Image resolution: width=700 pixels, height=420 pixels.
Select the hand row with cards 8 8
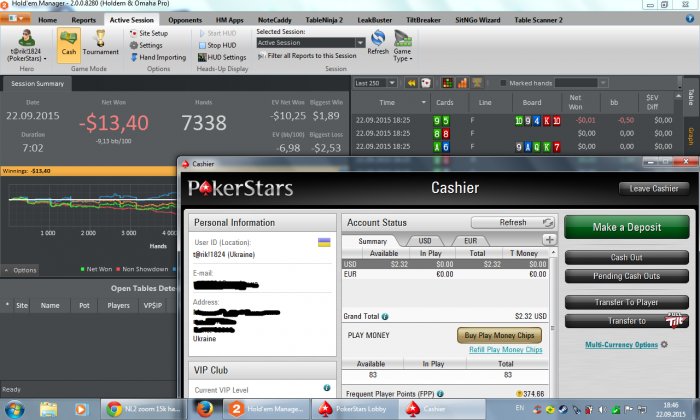[518, 133]
